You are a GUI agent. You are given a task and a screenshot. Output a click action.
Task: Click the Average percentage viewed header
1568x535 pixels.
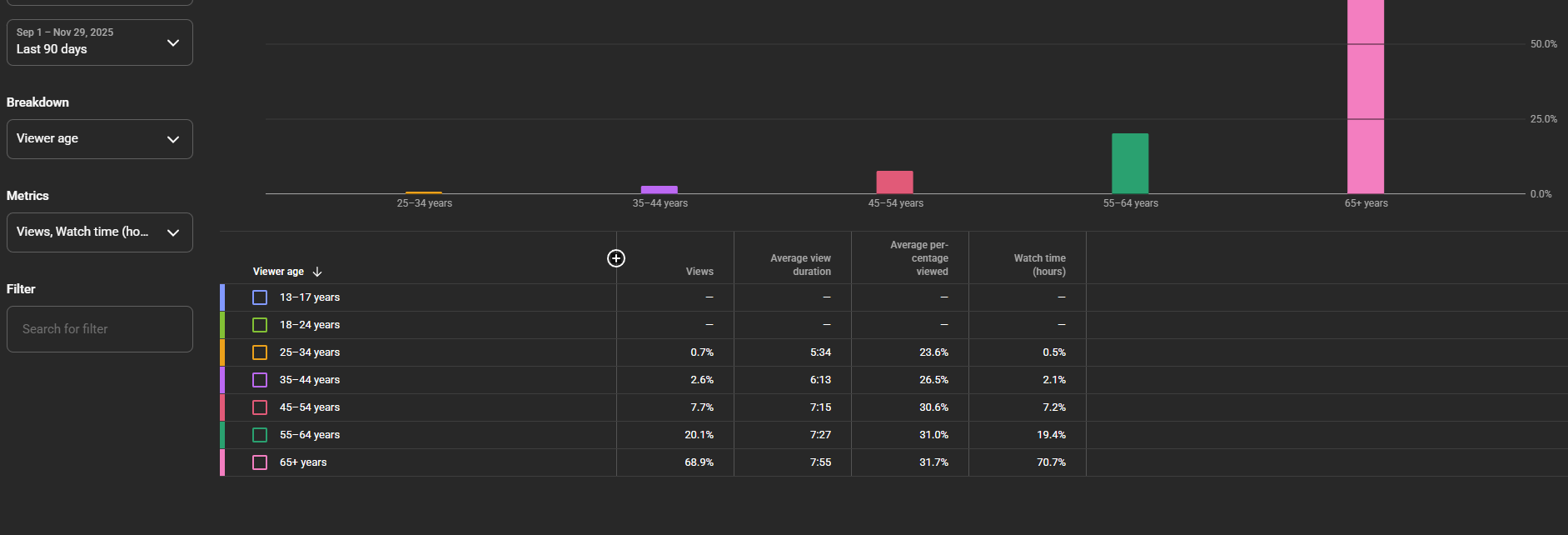(x=919, y=258)
